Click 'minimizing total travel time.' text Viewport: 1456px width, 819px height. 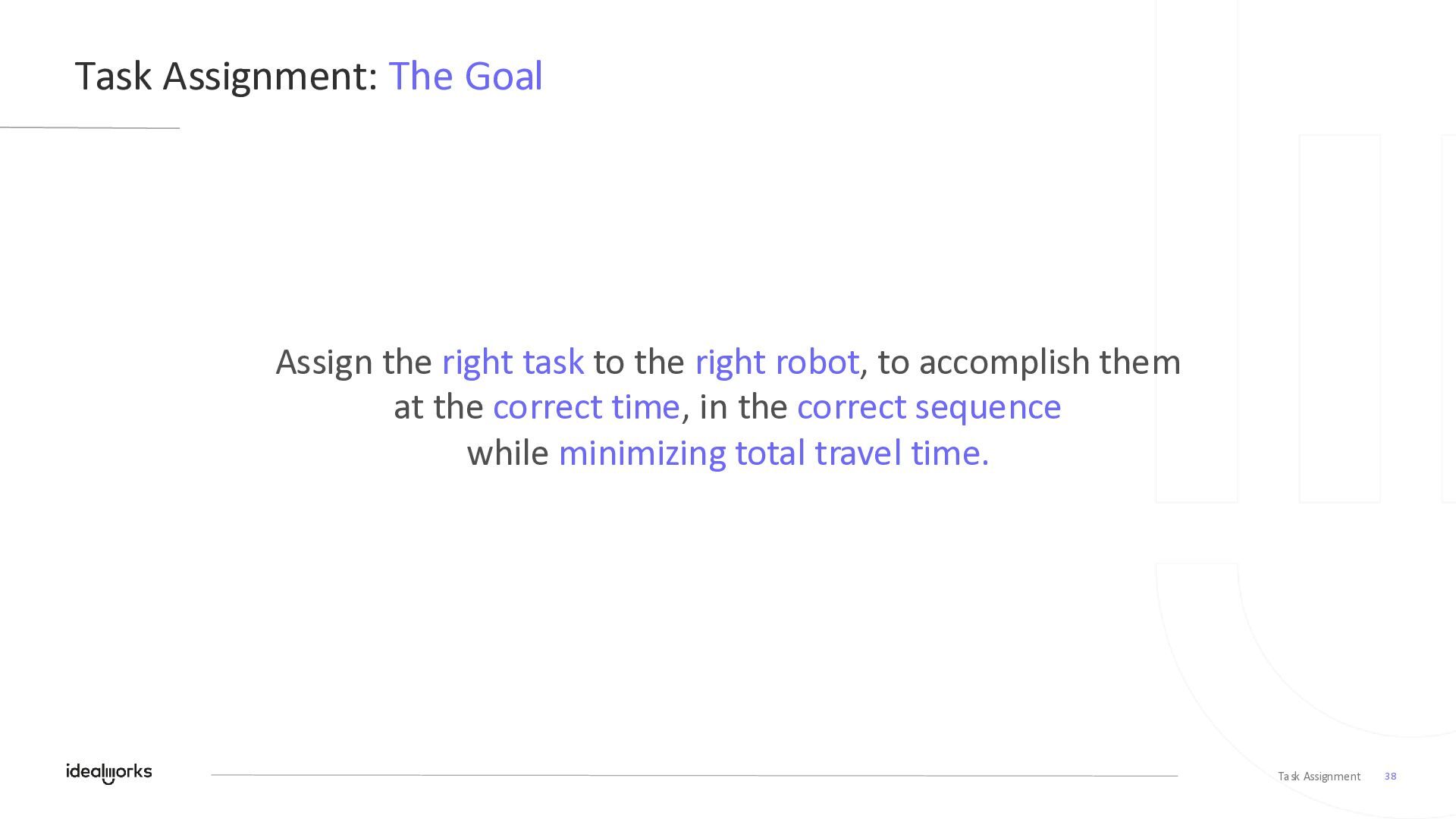pos(773,453)
